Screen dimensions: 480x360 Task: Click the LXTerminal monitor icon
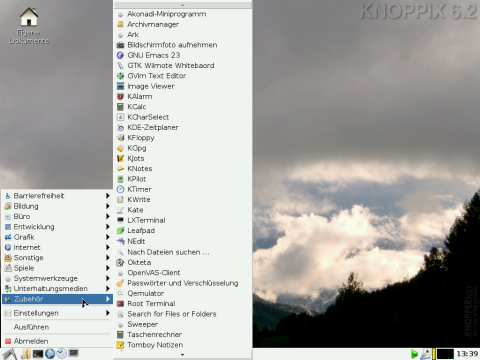(x=120, y=220)
